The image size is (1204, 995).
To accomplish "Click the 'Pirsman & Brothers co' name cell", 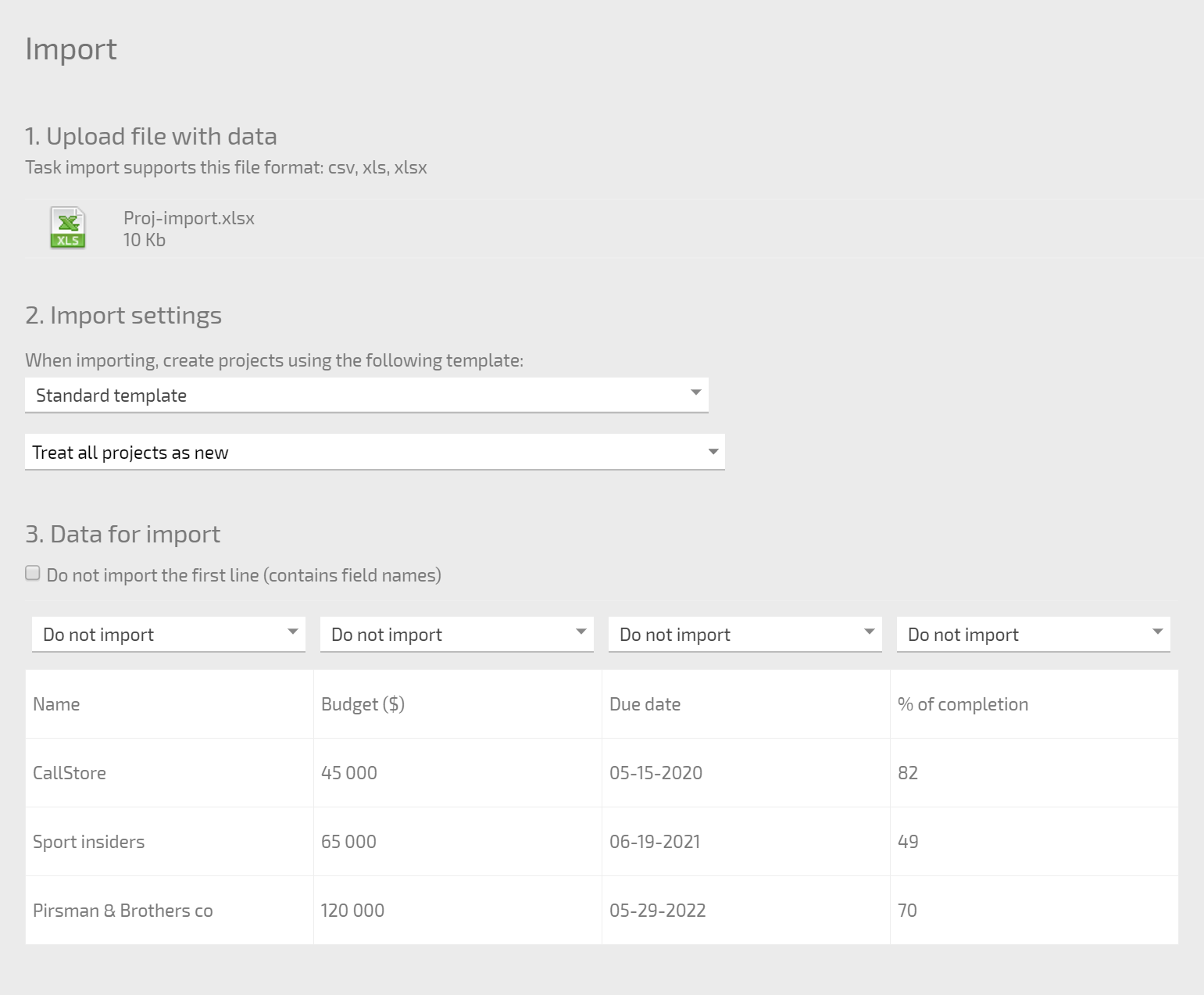I will 170,911.
